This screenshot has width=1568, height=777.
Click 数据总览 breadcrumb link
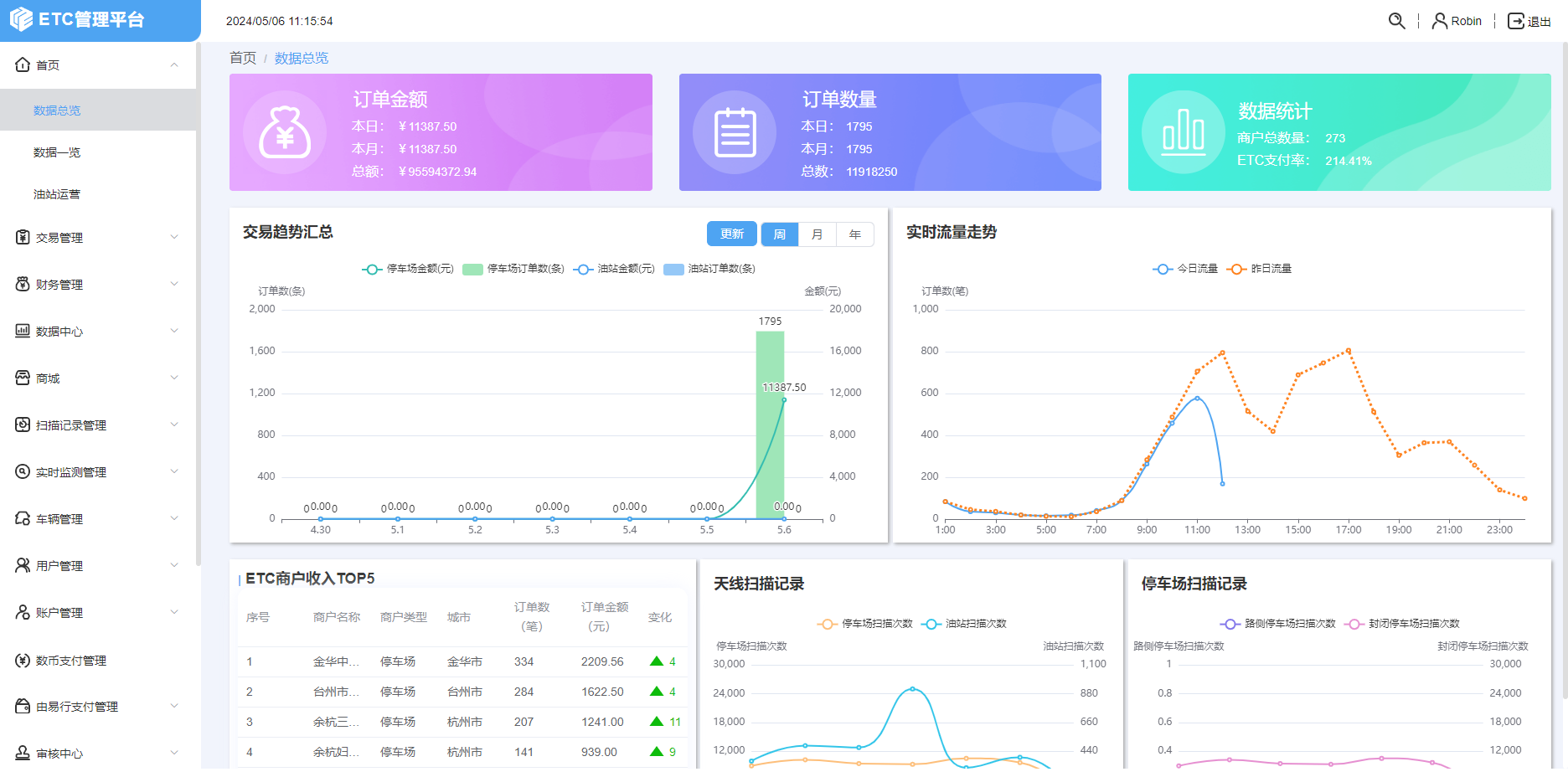point(302,58)
